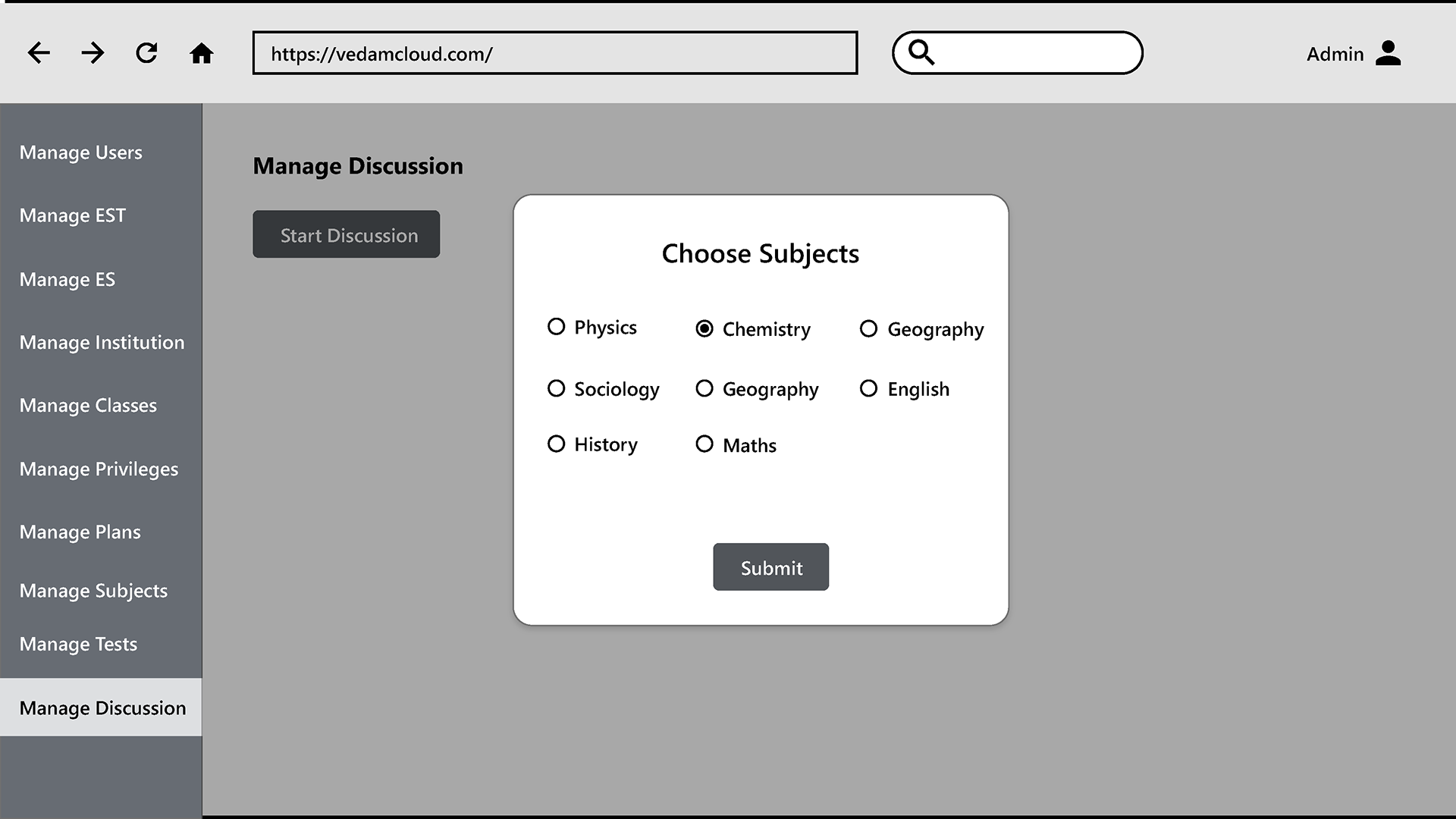Image resolution: width=1456 pixels, height=819 pixels.
Task: Select the Sociology radio option
Action: (x=556, y=388)
